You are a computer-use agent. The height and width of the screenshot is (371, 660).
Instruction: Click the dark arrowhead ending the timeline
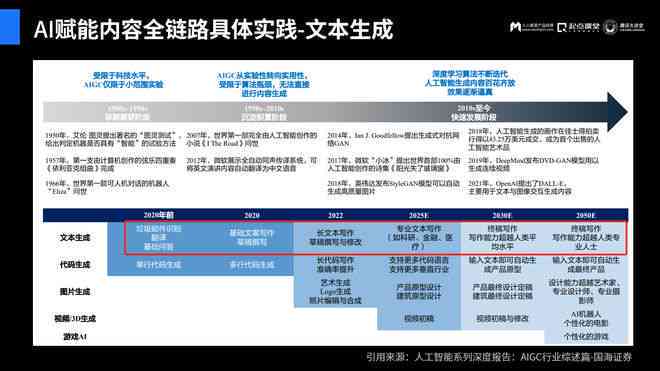618,112
